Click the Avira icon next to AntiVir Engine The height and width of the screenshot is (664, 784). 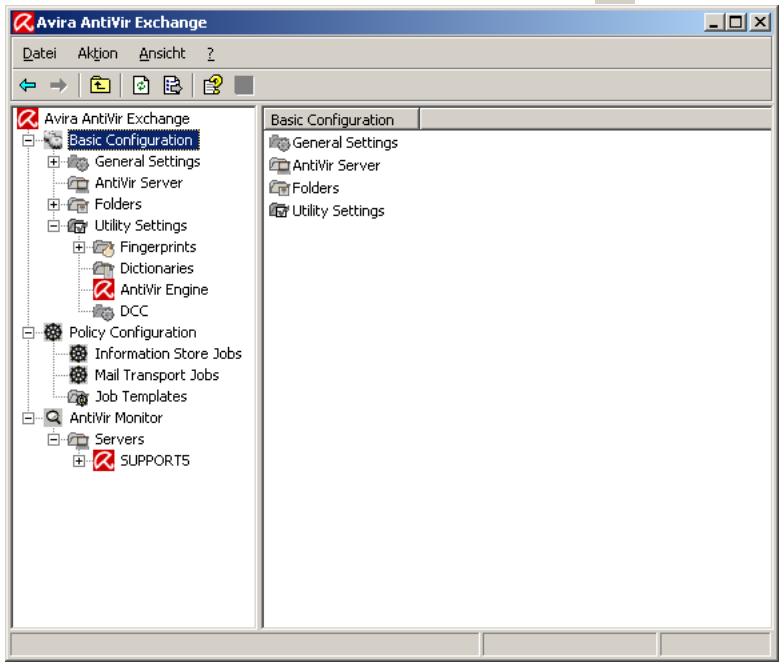click(x=104, y=290)
